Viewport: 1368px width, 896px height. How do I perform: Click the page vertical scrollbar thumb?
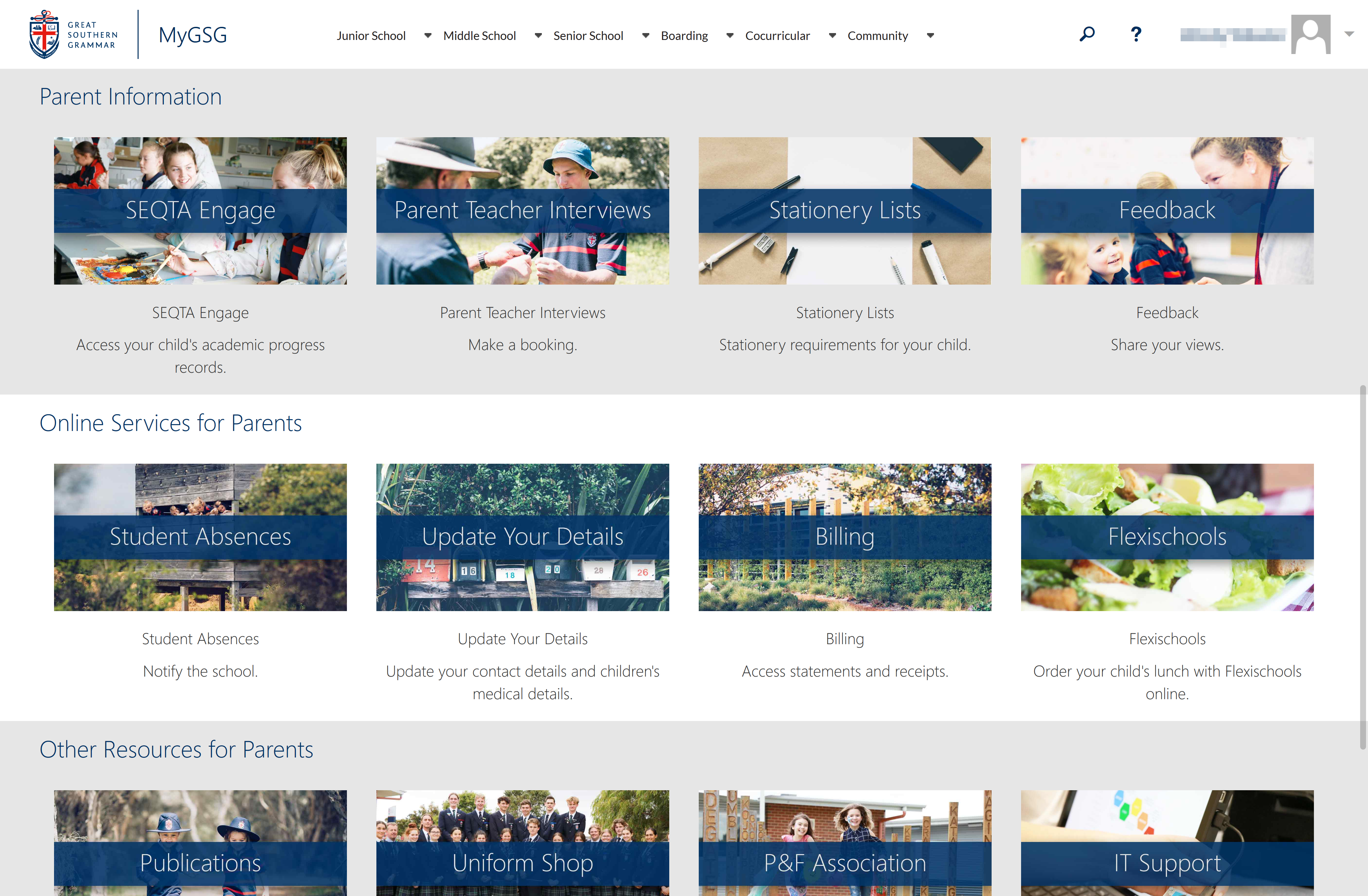pyautogui.click(x=1363, y=567)
